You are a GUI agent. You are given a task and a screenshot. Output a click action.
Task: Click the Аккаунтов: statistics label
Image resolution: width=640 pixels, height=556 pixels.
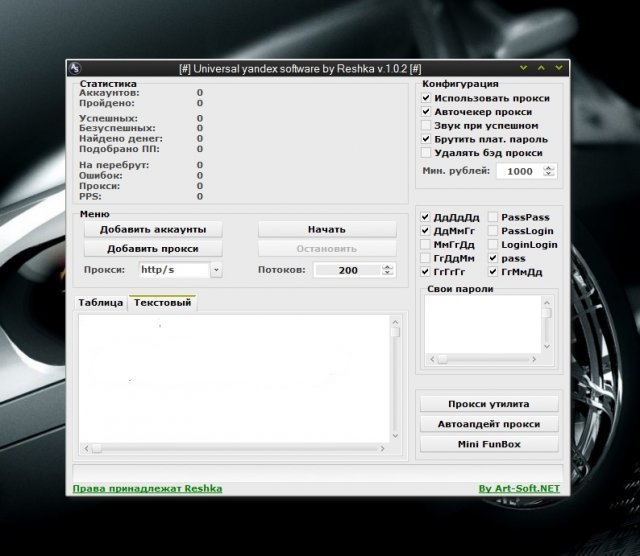[109, 93]
